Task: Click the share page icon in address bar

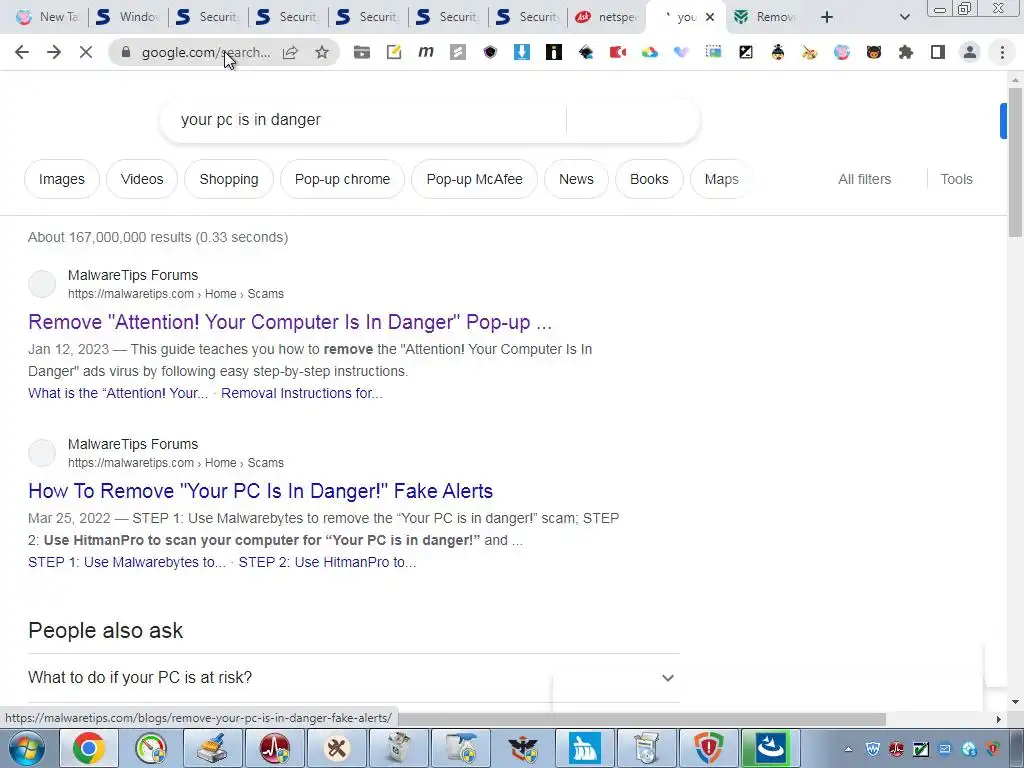Action: (290, 52)
